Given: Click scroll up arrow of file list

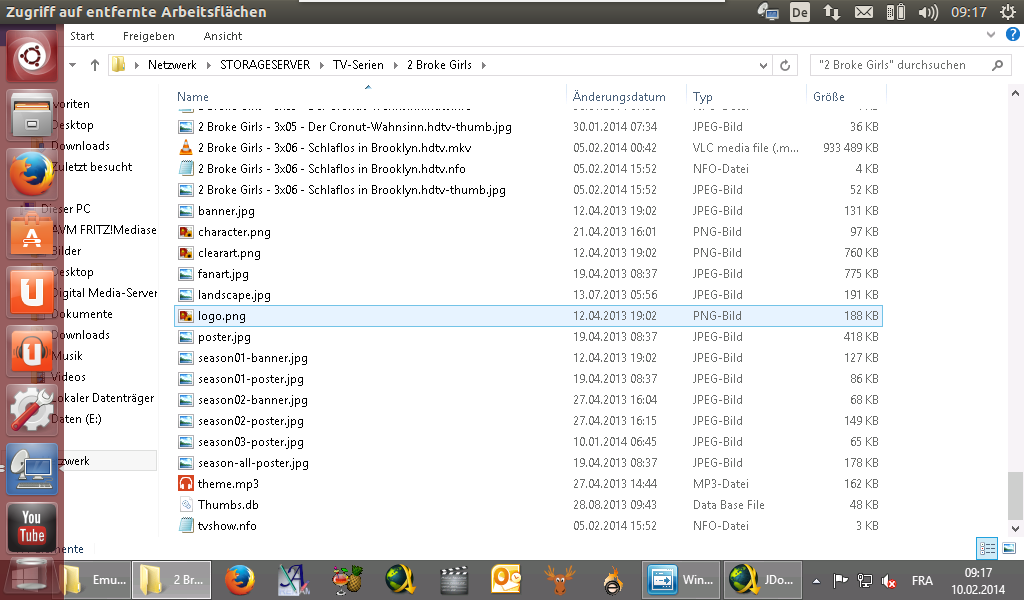Looking at the screenshot, I should tap(1015, 93).
